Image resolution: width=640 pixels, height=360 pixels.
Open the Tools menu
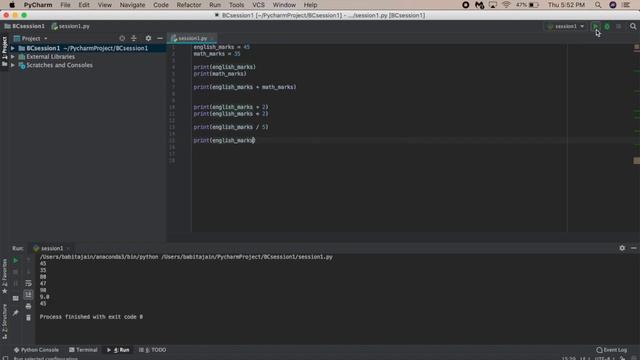point(236,5)
